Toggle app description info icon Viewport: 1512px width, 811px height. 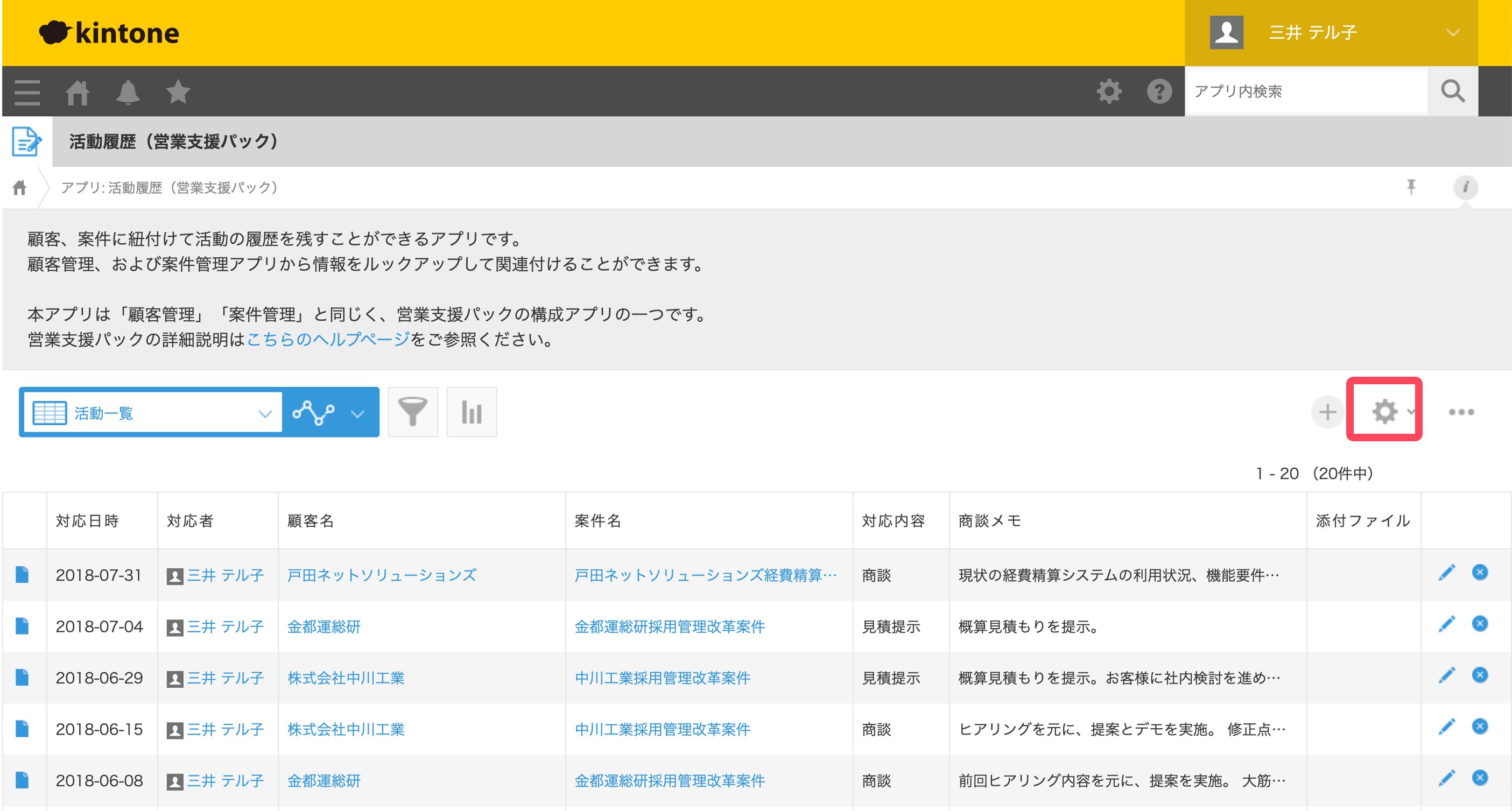1465,187
